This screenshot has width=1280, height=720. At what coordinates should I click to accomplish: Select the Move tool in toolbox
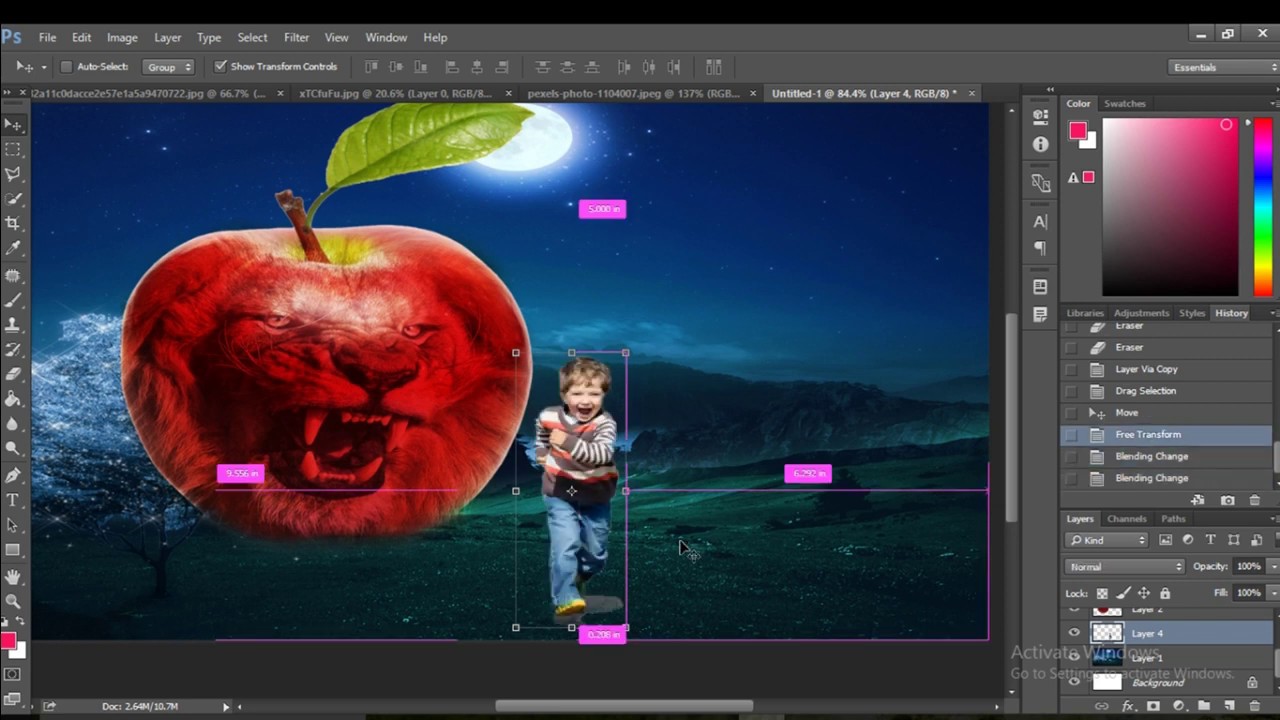tap(13, 124)
